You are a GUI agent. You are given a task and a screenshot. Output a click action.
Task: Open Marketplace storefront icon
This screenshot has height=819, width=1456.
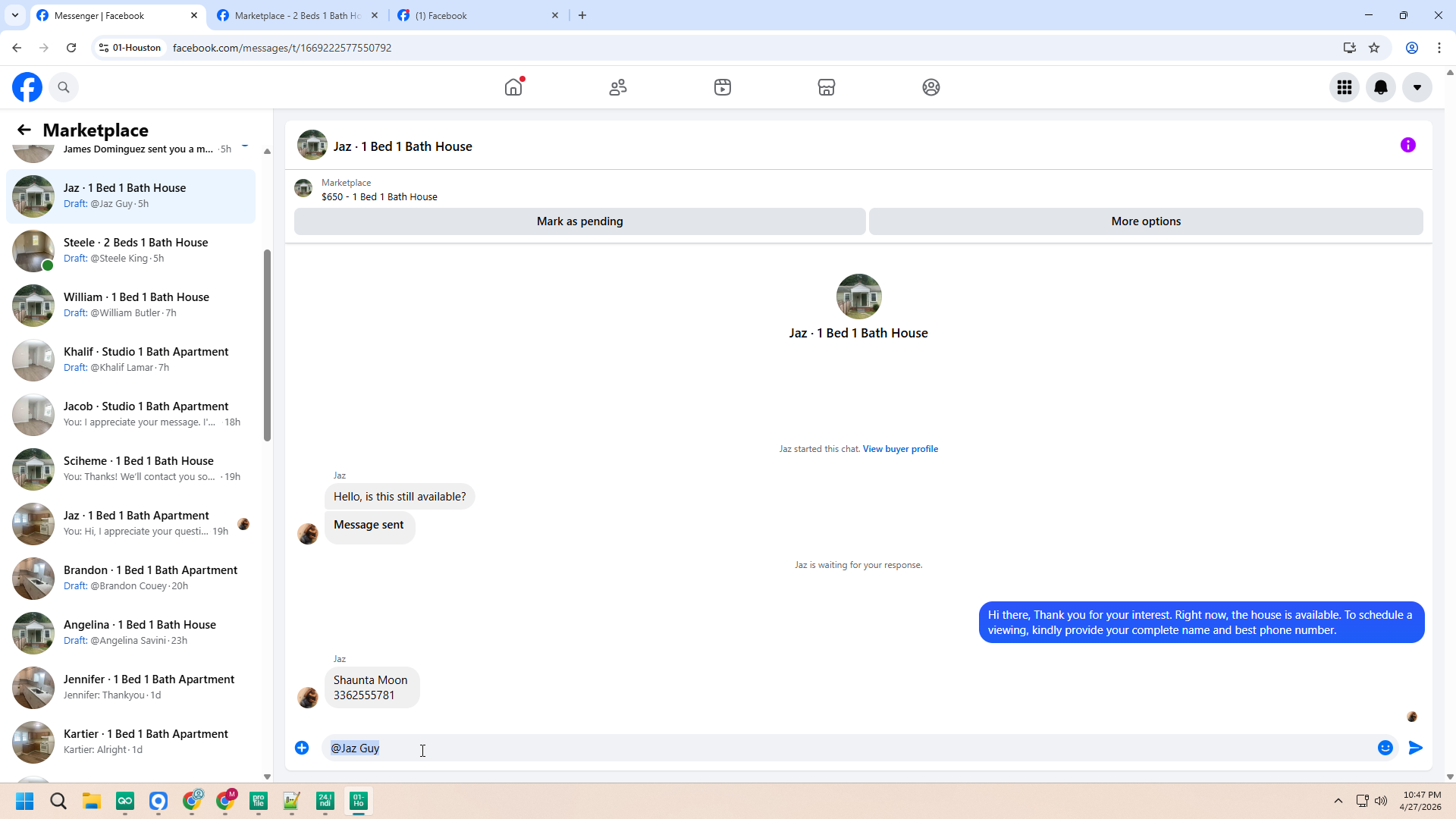[x=827, y=87]
